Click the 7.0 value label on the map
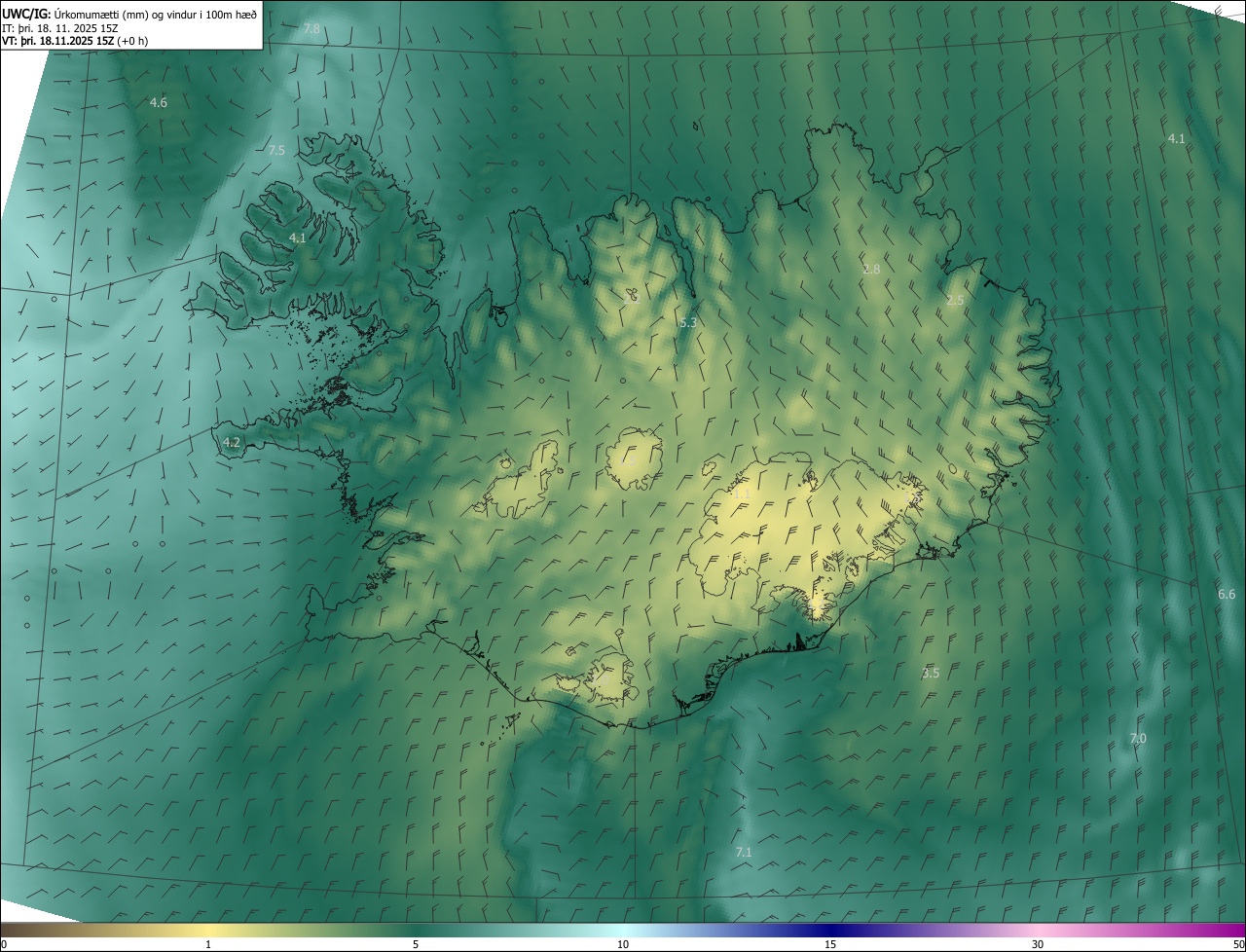The image size is (1246, 952). pos(1138,739)
